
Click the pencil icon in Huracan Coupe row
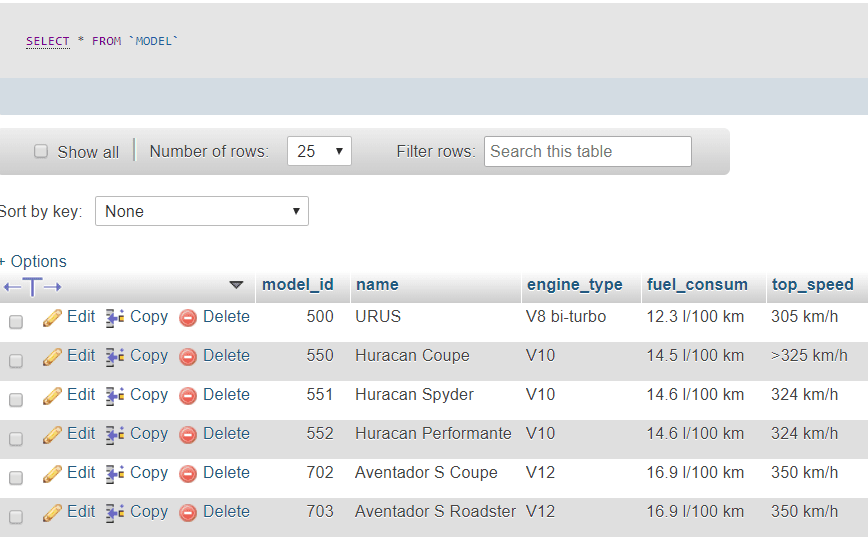pyautogui.click(x=52, y=357)
